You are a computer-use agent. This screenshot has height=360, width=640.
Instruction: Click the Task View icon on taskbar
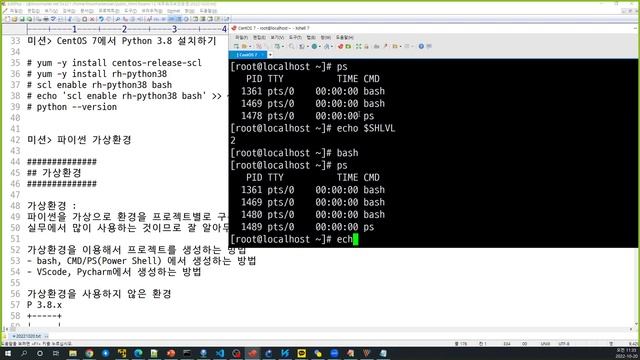(56, 353)
